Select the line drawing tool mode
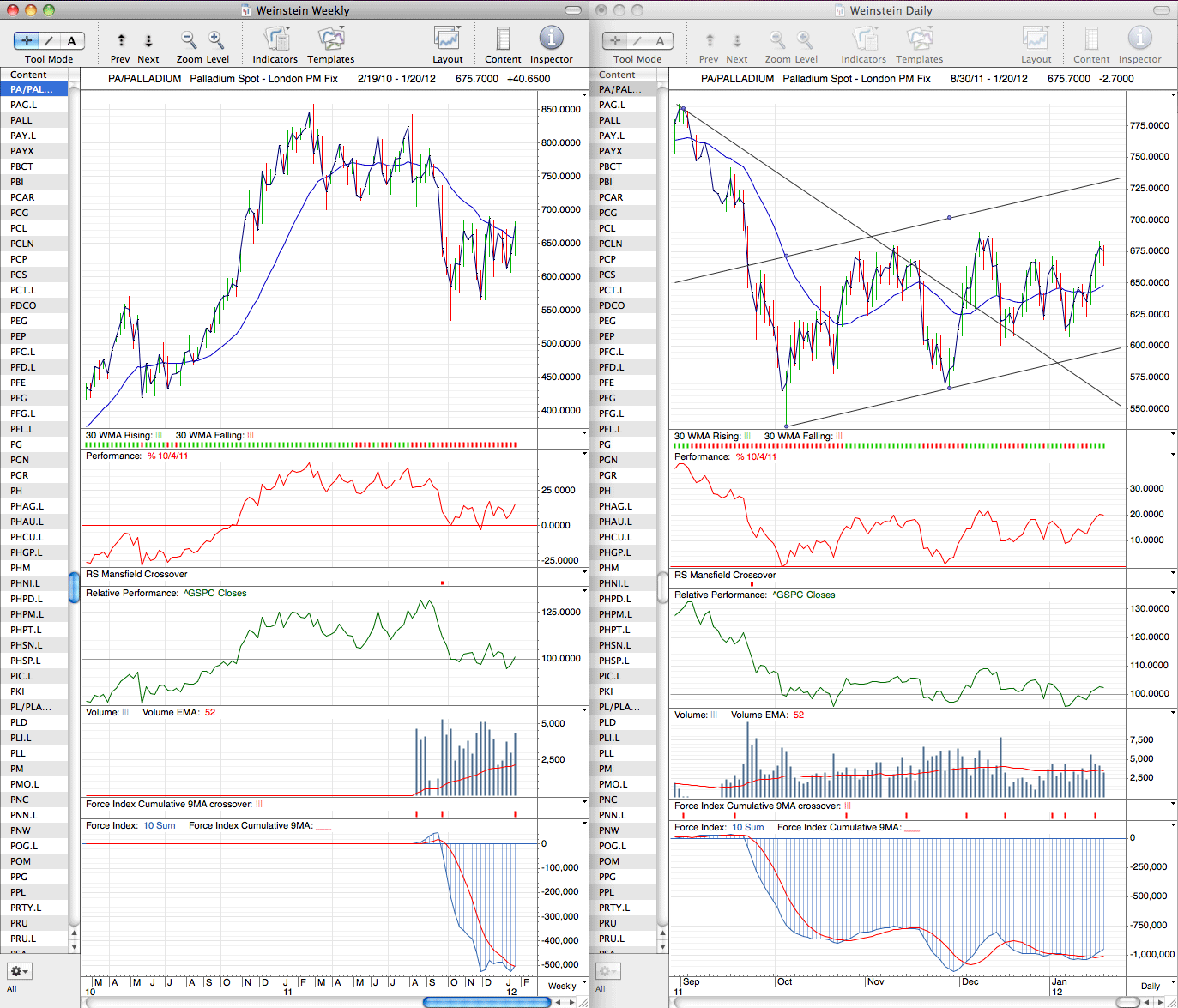This screenshot has width=1178, height=1008. (x=49, y=40)
